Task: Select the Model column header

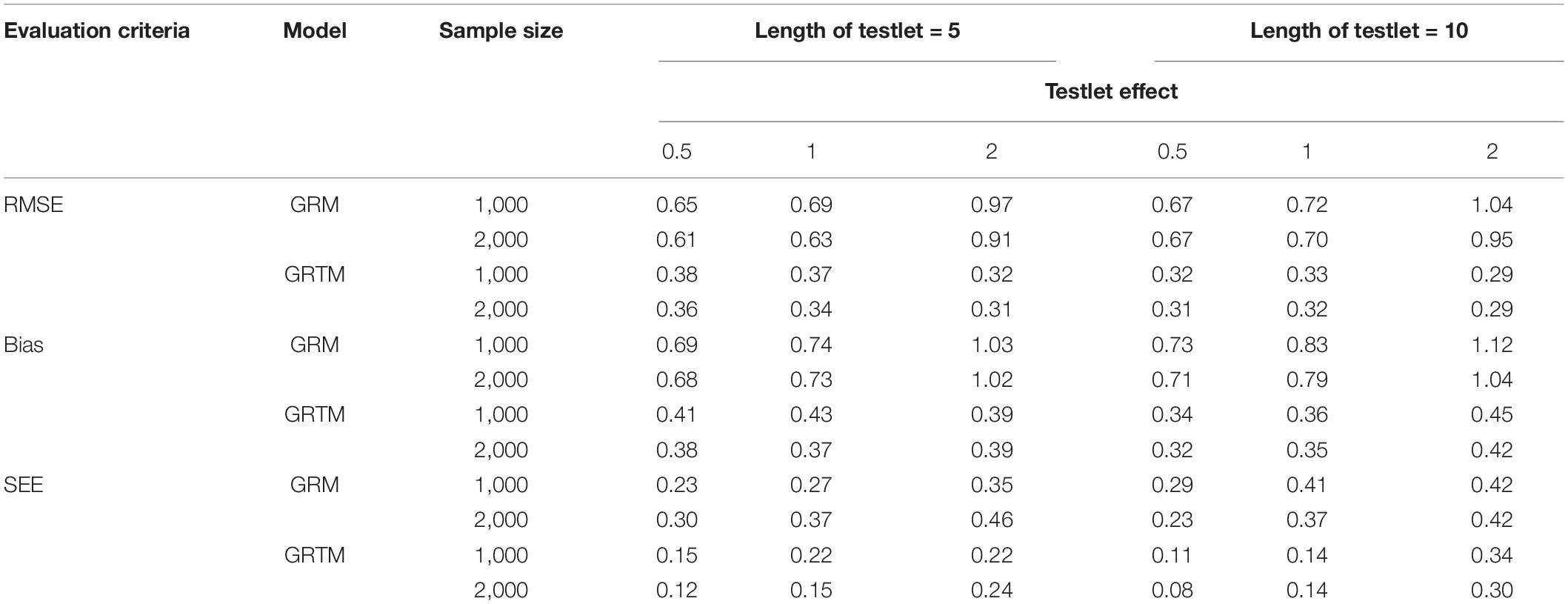Action: point(315,30)
